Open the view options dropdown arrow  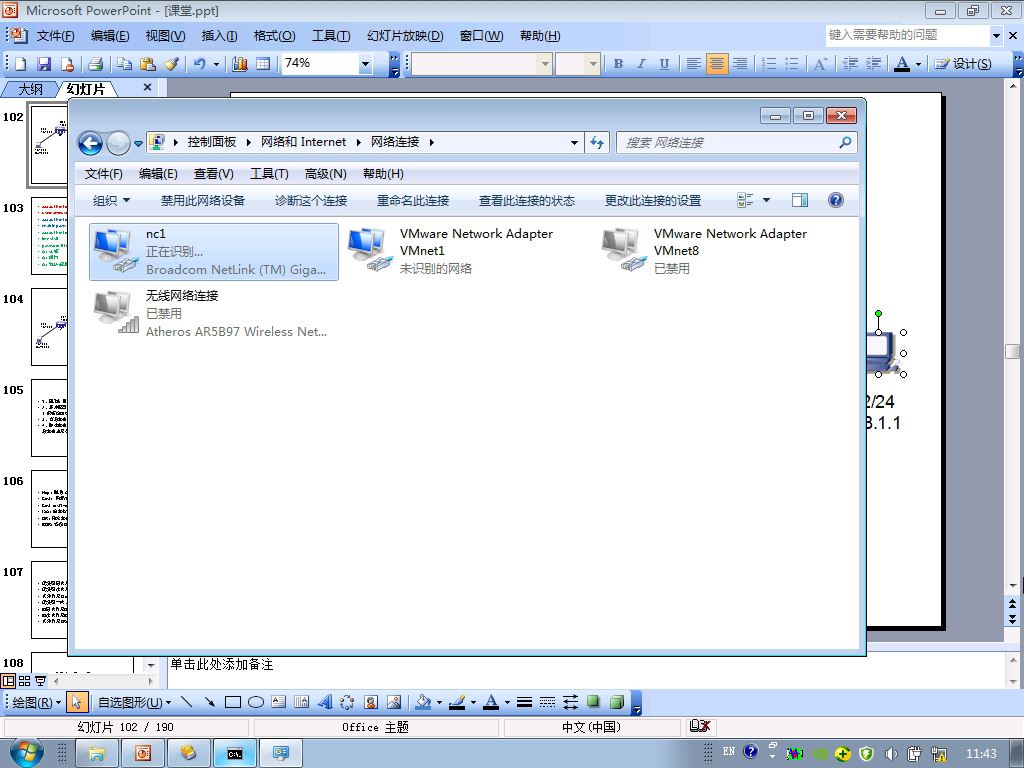coord(767,200)
